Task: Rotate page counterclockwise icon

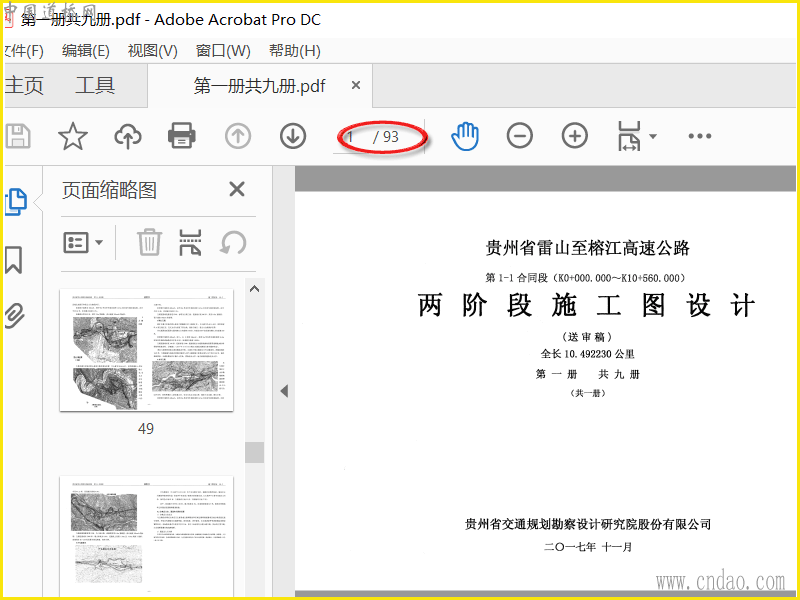Action: [233, 242]
